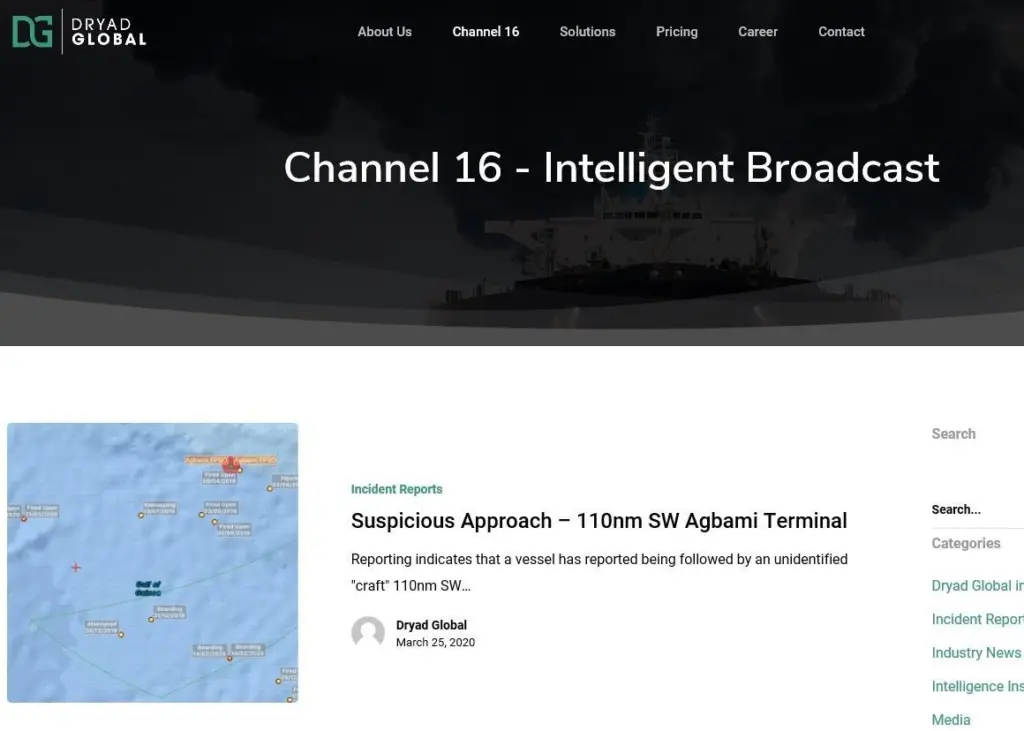Viewport: 1024px width, 731px height.
Task: Navigate to the Pricing page
Action: coord(677,31)
